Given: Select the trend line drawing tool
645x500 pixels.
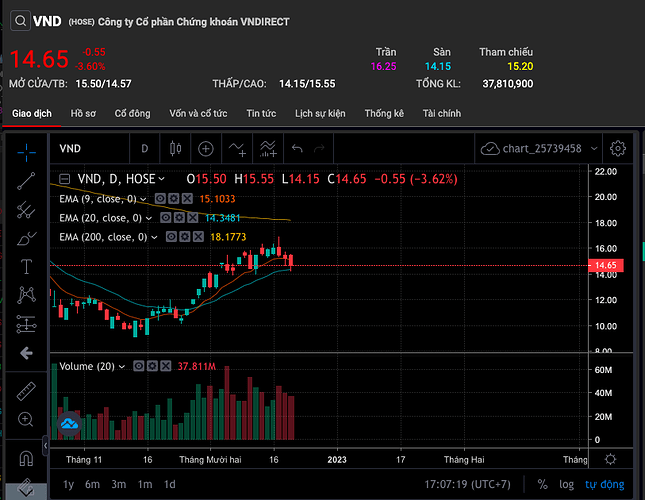Looking at the screenshot, I should (26, 181).
